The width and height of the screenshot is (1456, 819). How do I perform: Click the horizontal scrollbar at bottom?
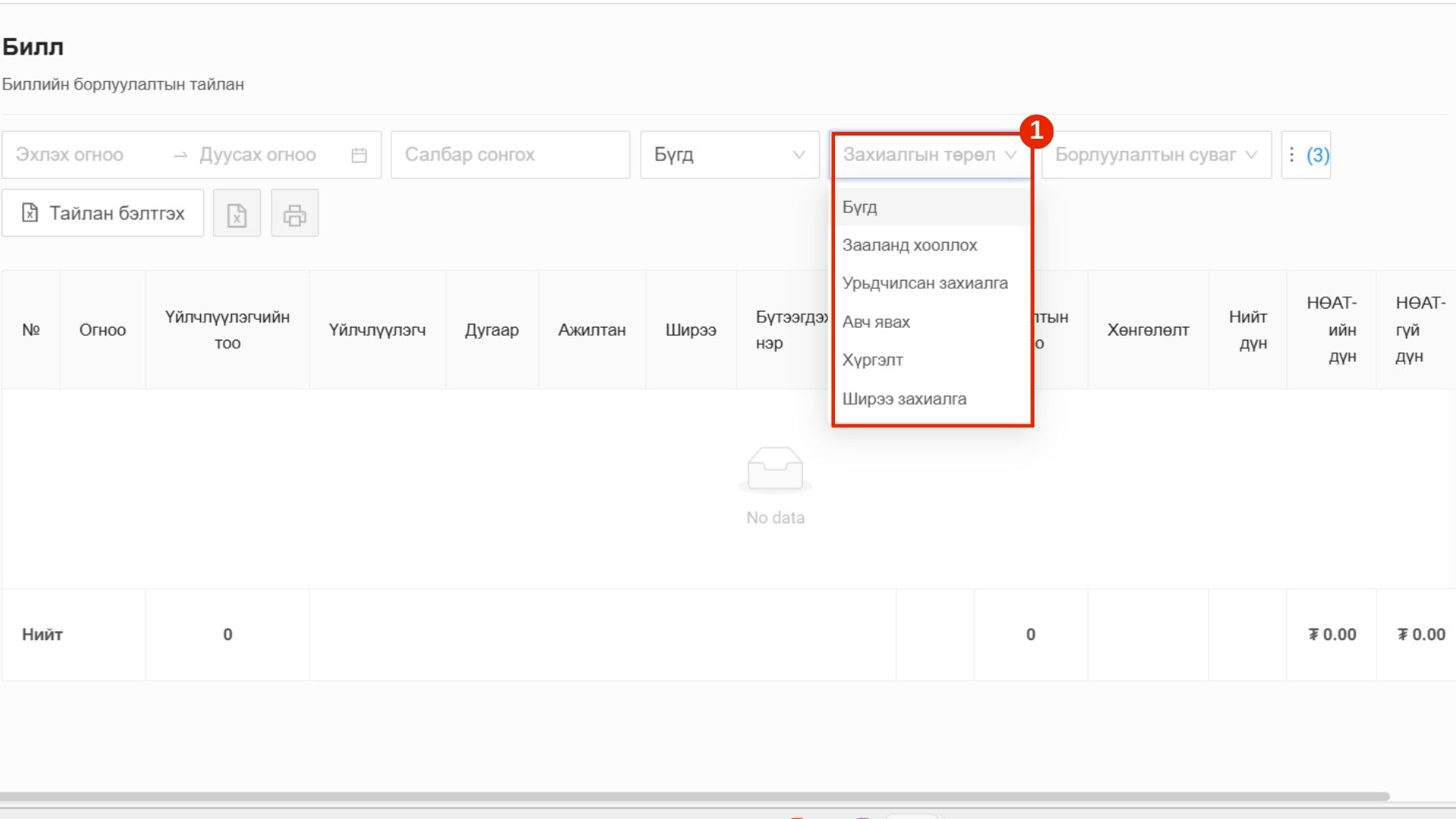[x=694, y=796]
